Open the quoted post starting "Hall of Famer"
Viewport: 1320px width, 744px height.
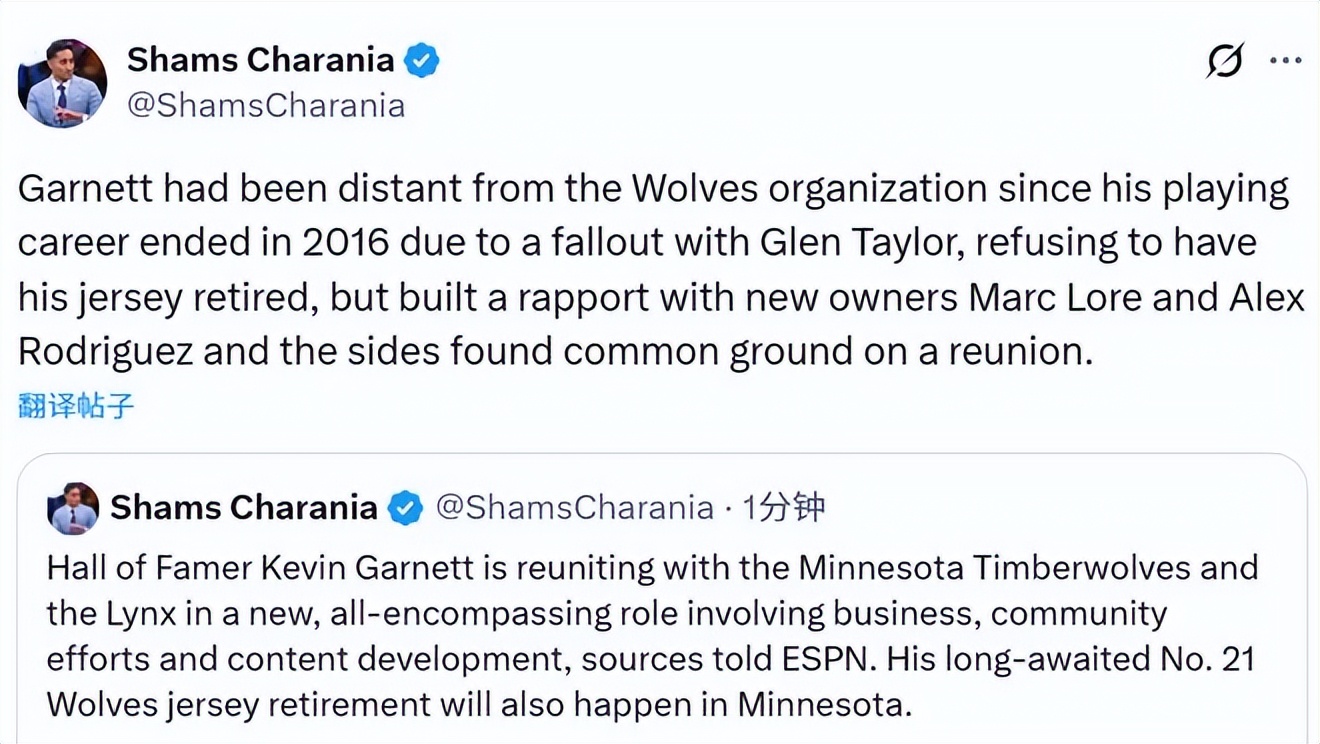pyautogui.click(x=650, y=637)
